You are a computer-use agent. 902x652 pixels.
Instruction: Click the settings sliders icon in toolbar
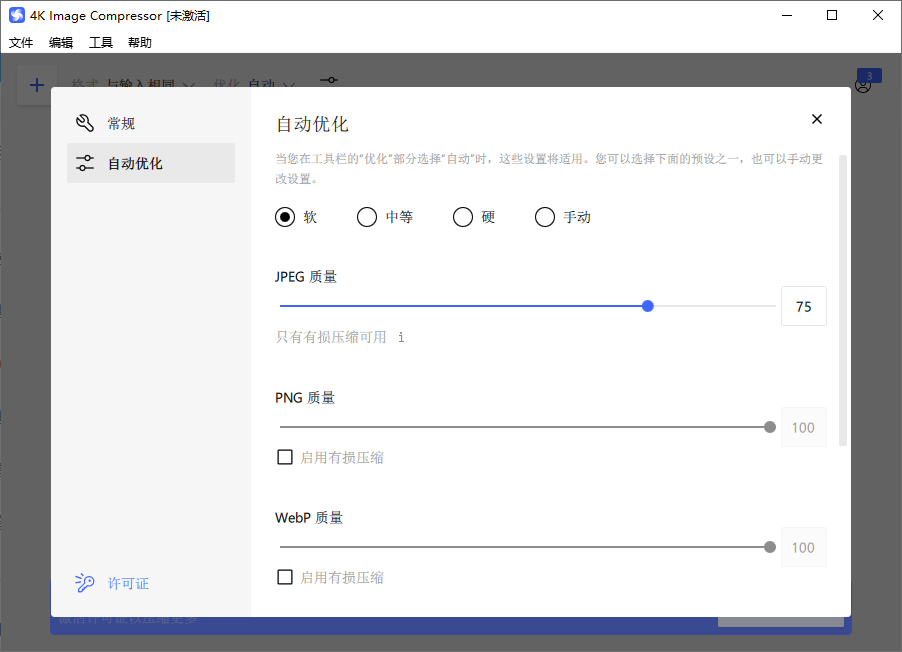click(x=329, y=80)
